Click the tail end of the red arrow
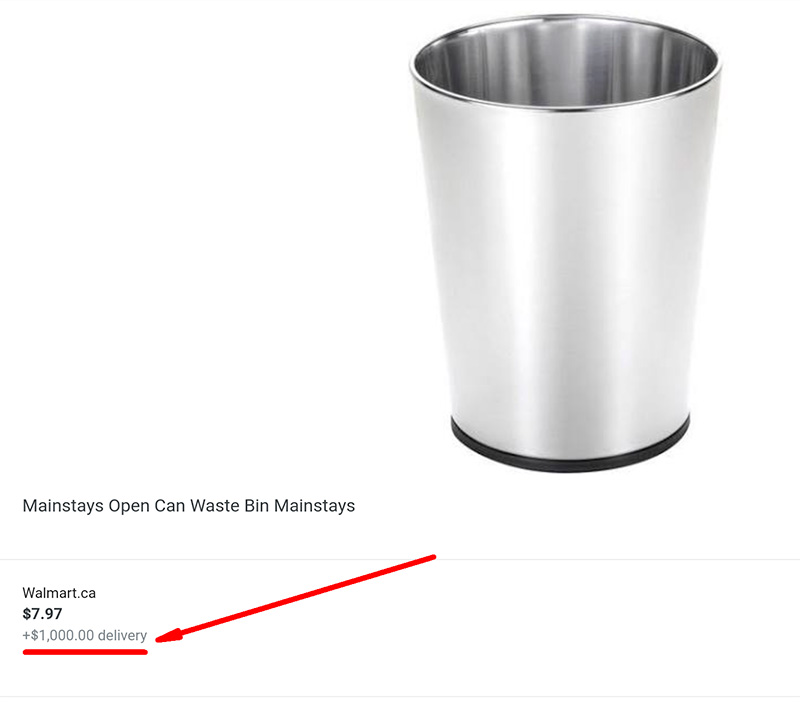The image size is (800, 715). coord(430,558)
